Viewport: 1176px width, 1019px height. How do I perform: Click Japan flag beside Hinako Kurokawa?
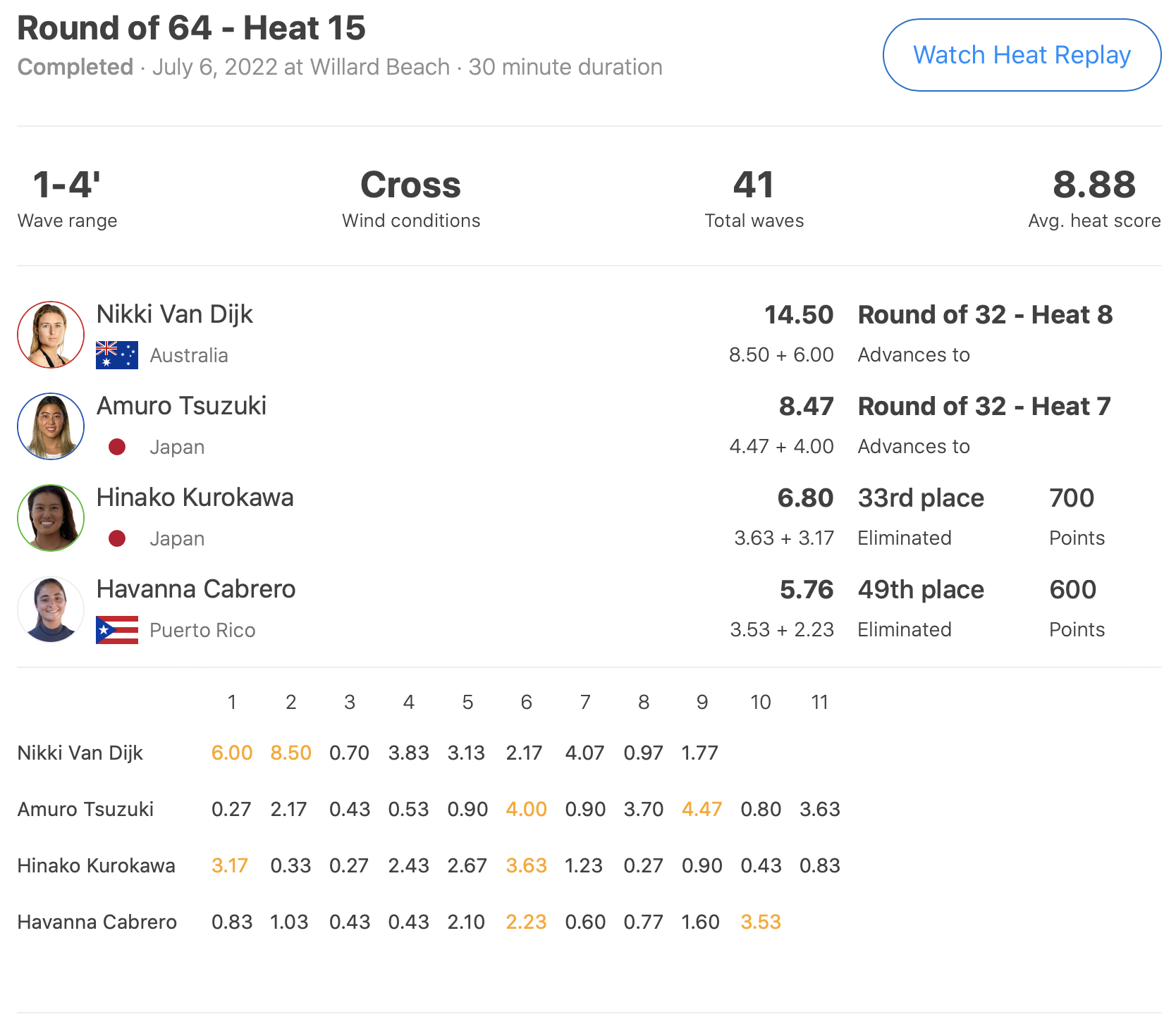click(x=117, y=538)
